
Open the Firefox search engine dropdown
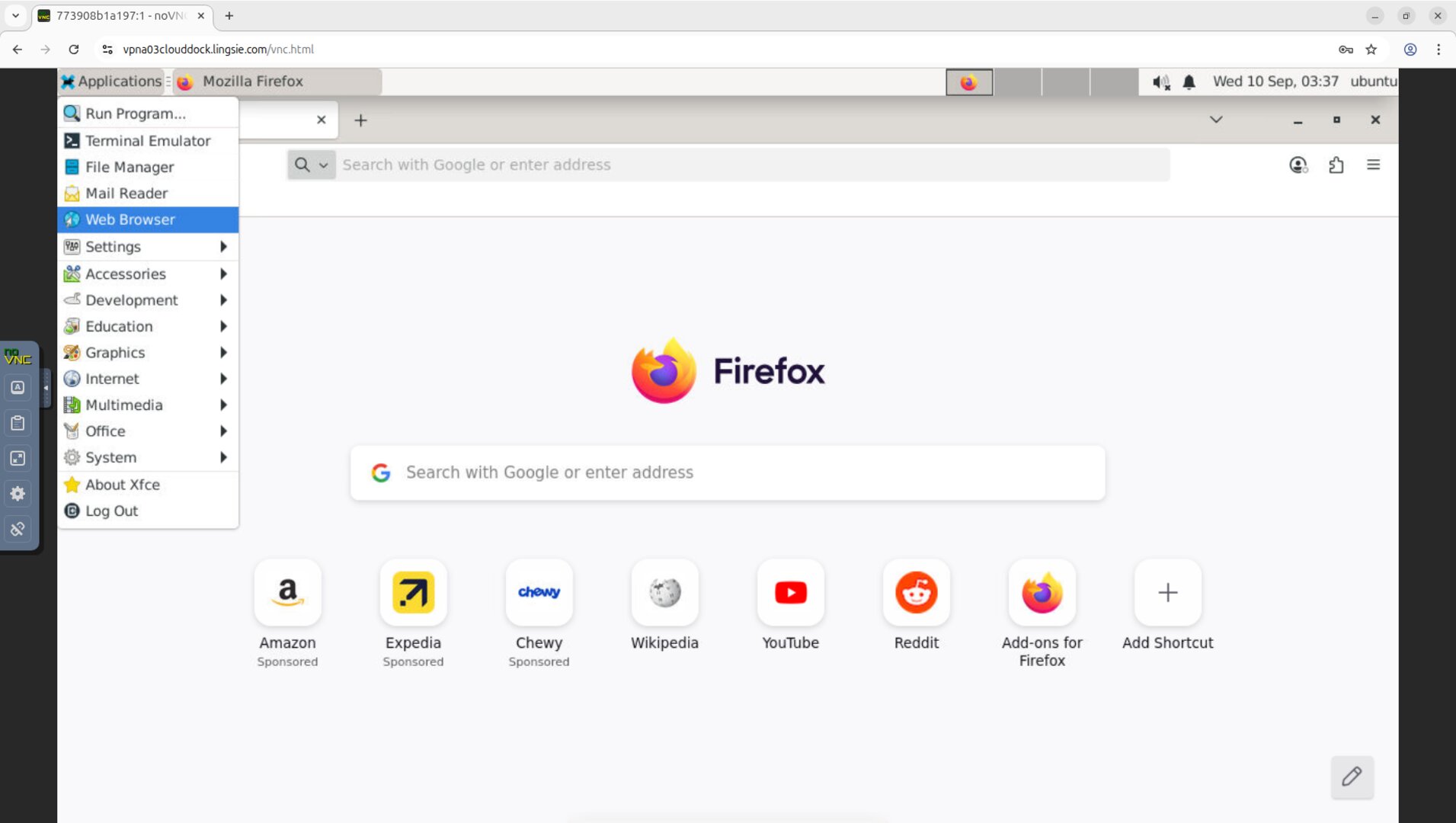coord(323,165)
